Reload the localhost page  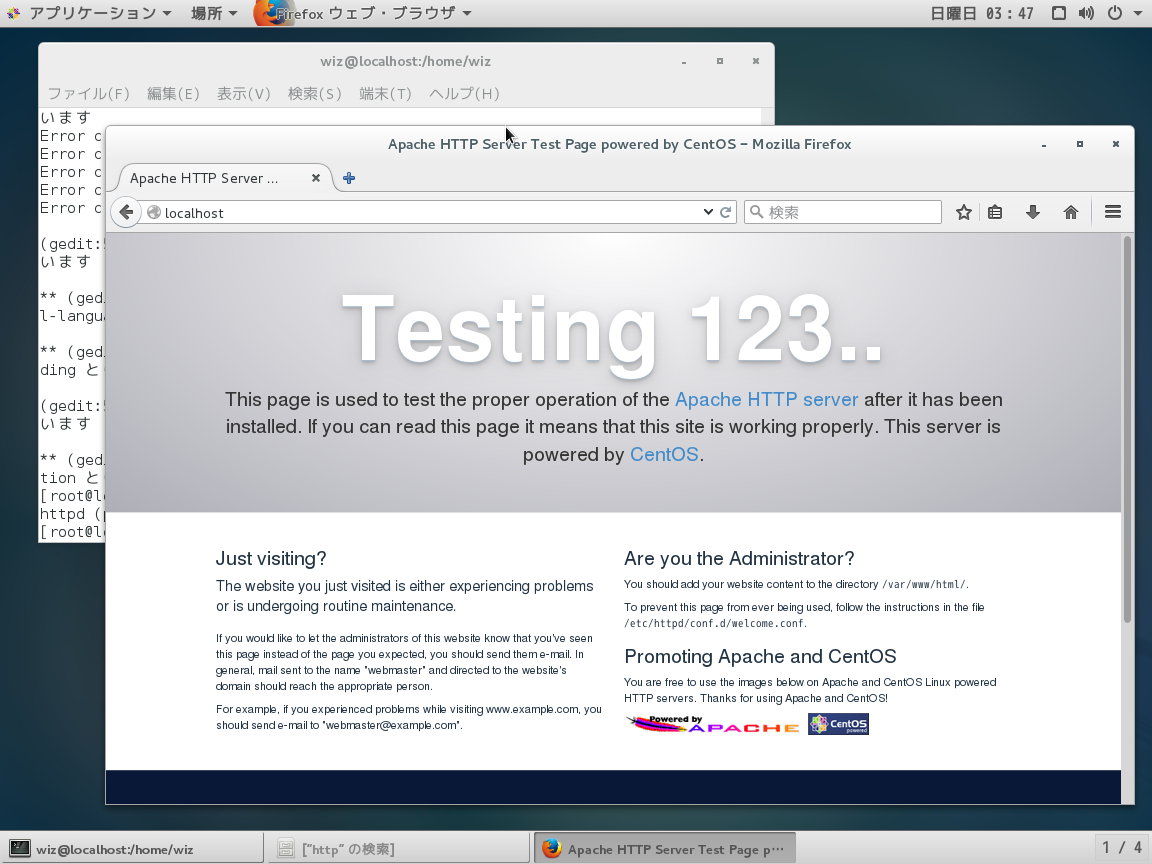coord(725,212)
